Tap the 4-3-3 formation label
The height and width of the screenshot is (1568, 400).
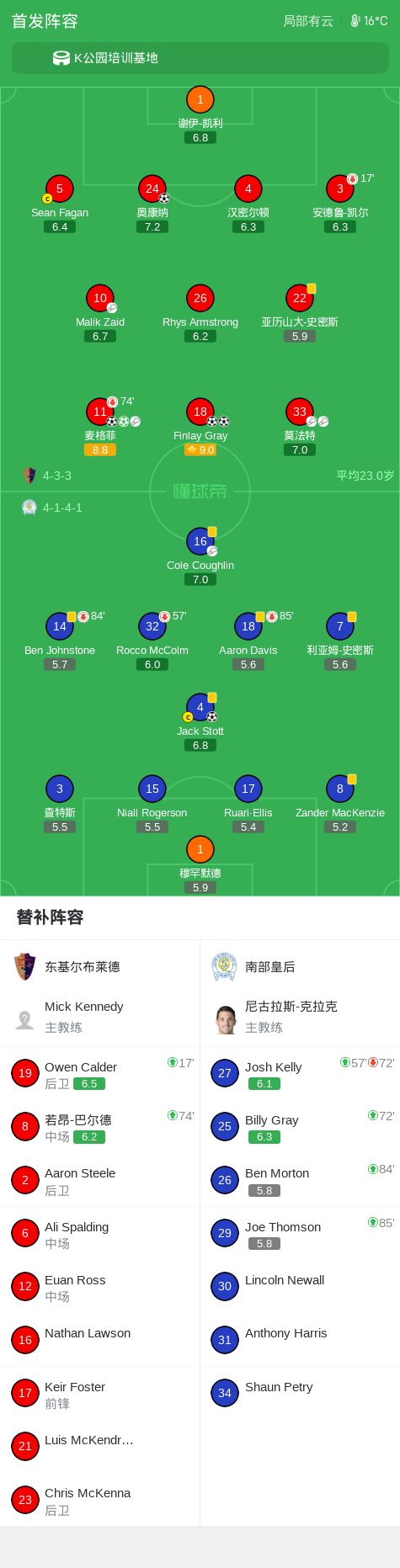point(57,476)
